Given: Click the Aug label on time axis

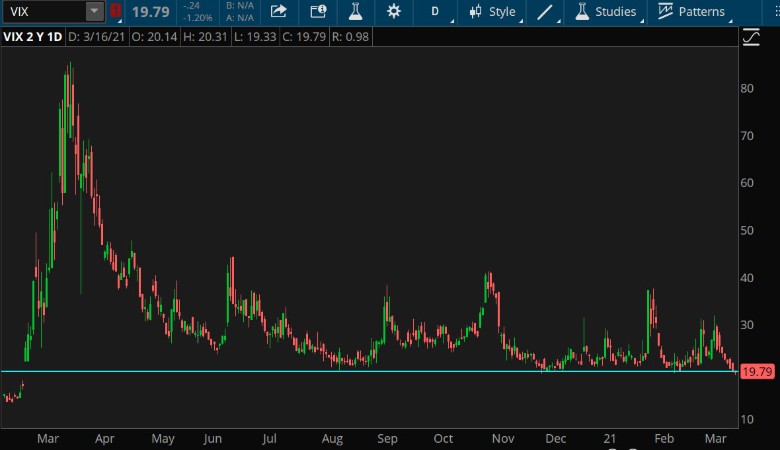Looking at the screenshot, I should pyautogui.click(x=332, y=439).
